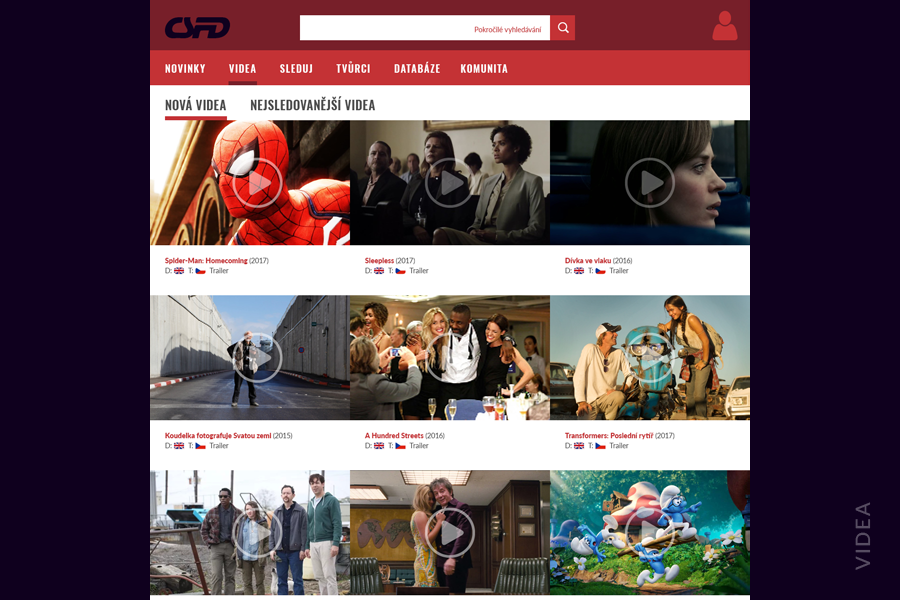Play the Transformers: Poslední rytíř trailer
This screenshot has height=600, width=900.
[x=650, y=358]
